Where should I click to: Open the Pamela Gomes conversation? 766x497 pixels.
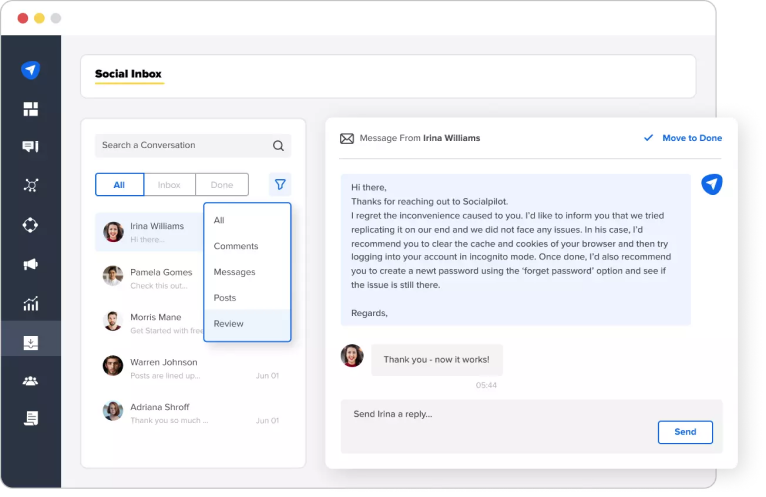pos(149,278)
